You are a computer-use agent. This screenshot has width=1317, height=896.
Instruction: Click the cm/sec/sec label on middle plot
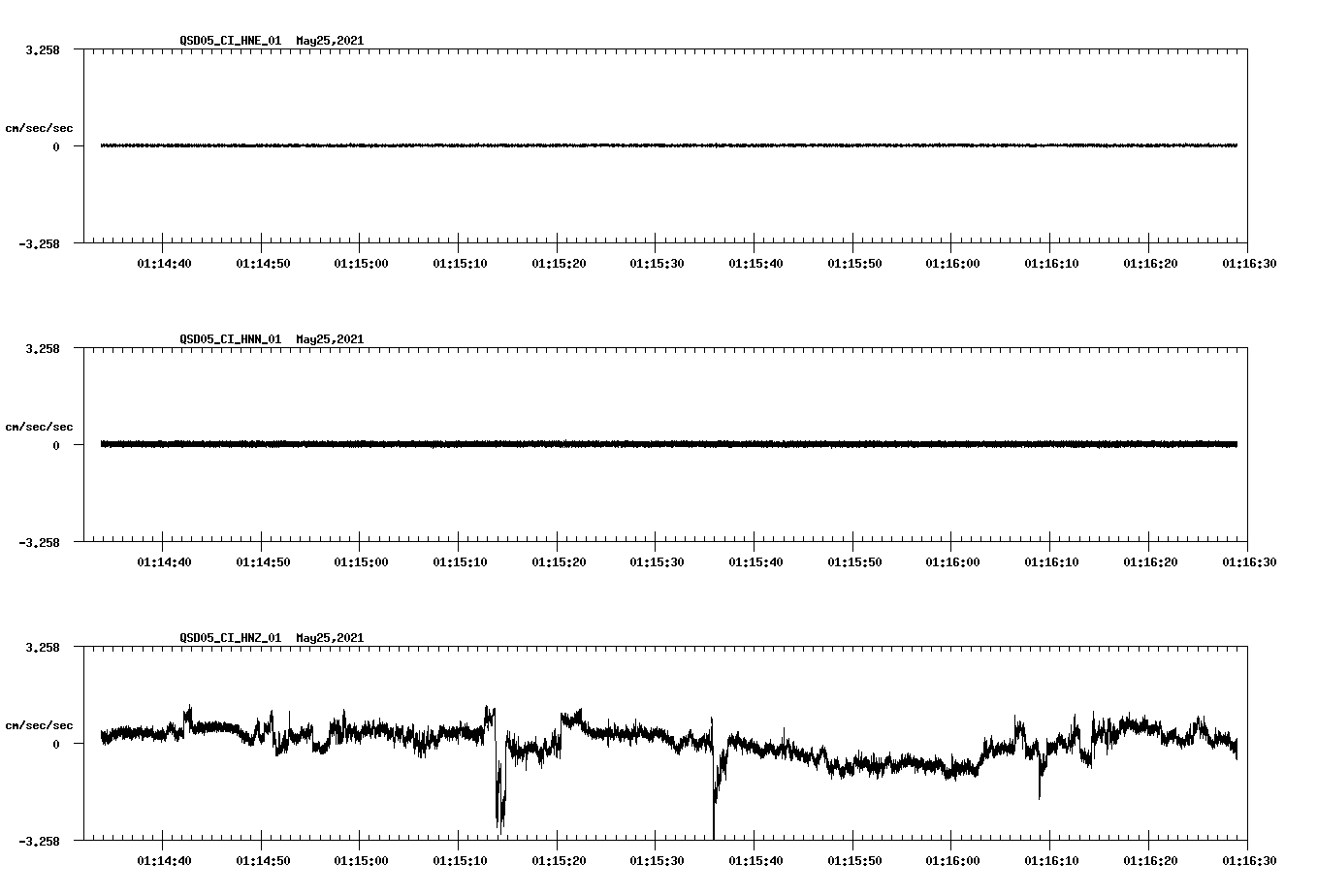click(x=39, y=426)
